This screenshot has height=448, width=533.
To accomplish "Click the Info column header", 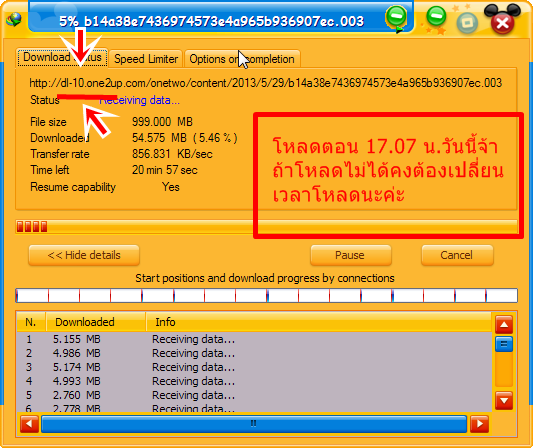I will click(x=319, y=322).
